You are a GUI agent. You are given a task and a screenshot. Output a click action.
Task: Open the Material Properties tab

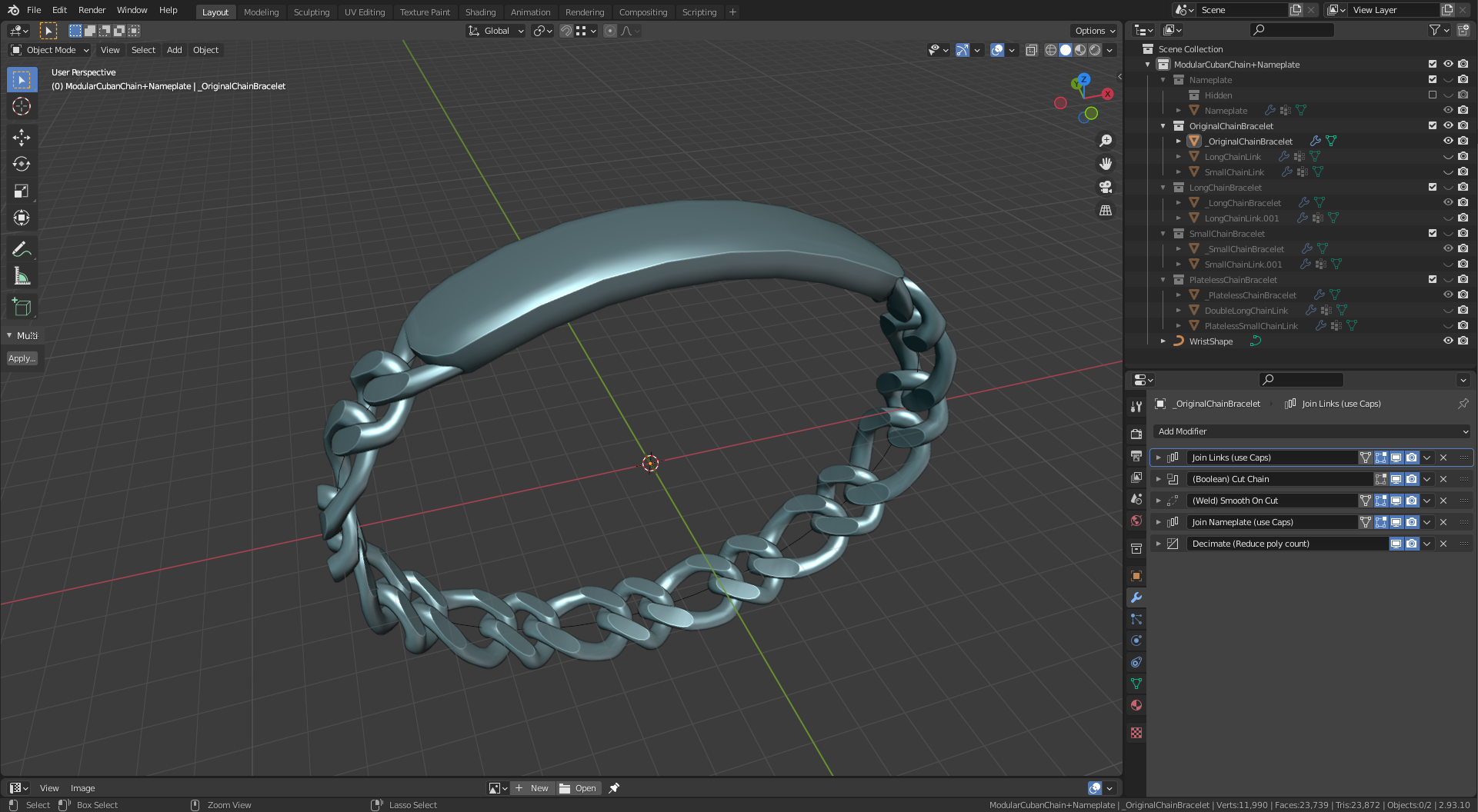point(1136,704)
